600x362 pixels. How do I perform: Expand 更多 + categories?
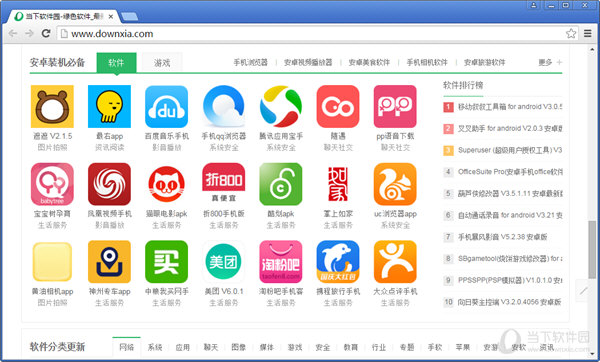pos(550,62)
